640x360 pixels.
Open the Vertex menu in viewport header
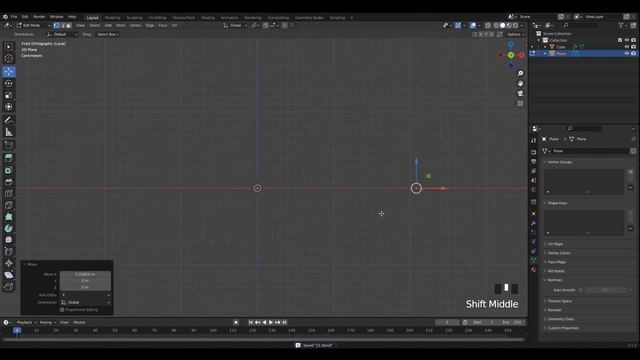pyautogui.click(x=135, y=25)
